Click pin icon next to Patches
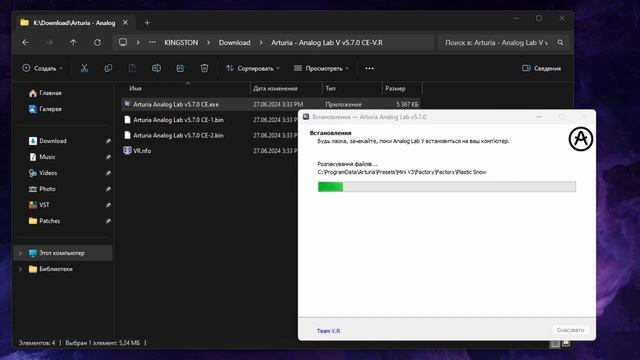The width and height of the screenshot is (640, 360). (108, 221)
